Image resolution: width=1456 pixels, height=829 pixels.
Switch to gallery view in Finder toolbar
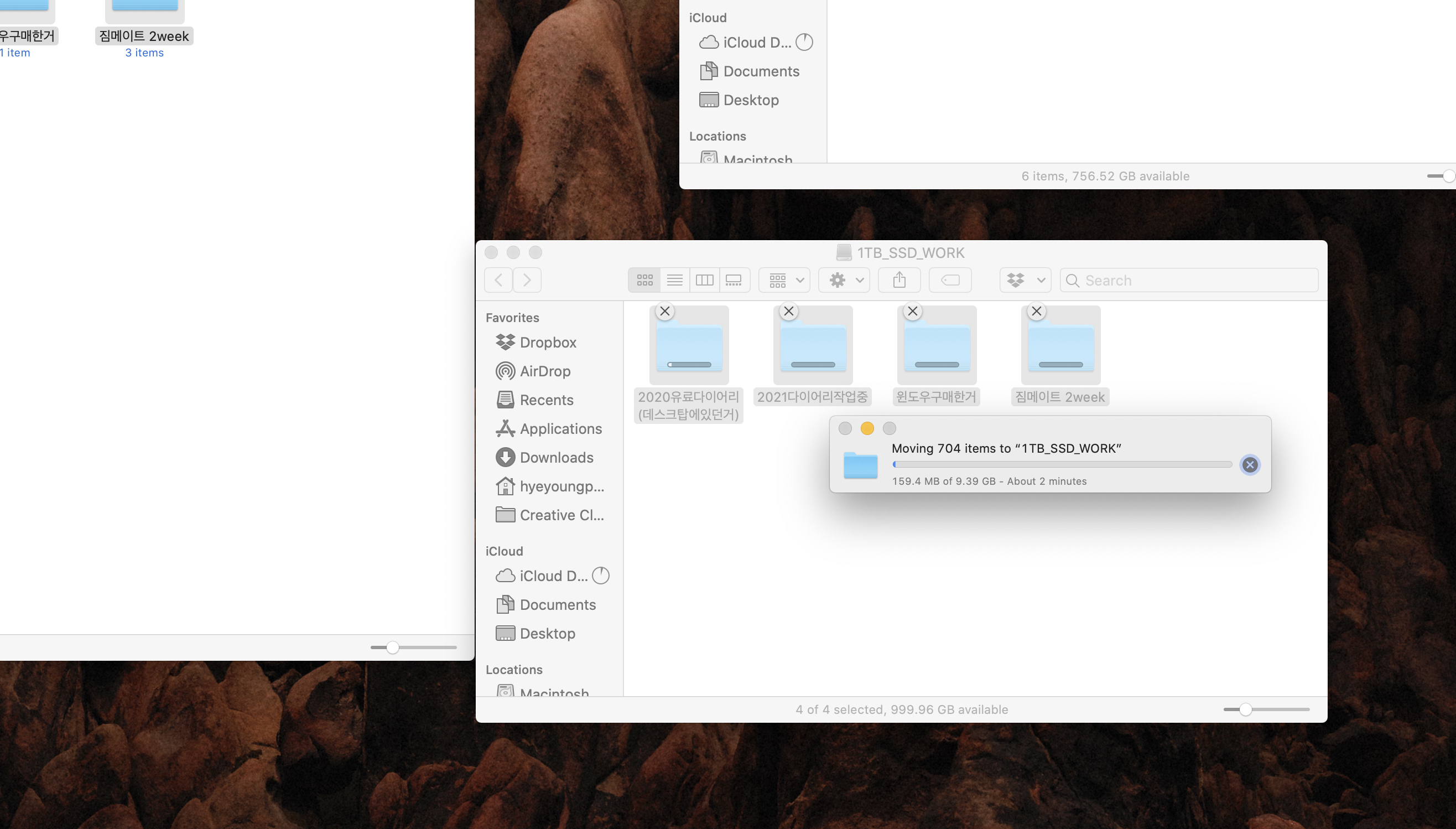[734, 280]
